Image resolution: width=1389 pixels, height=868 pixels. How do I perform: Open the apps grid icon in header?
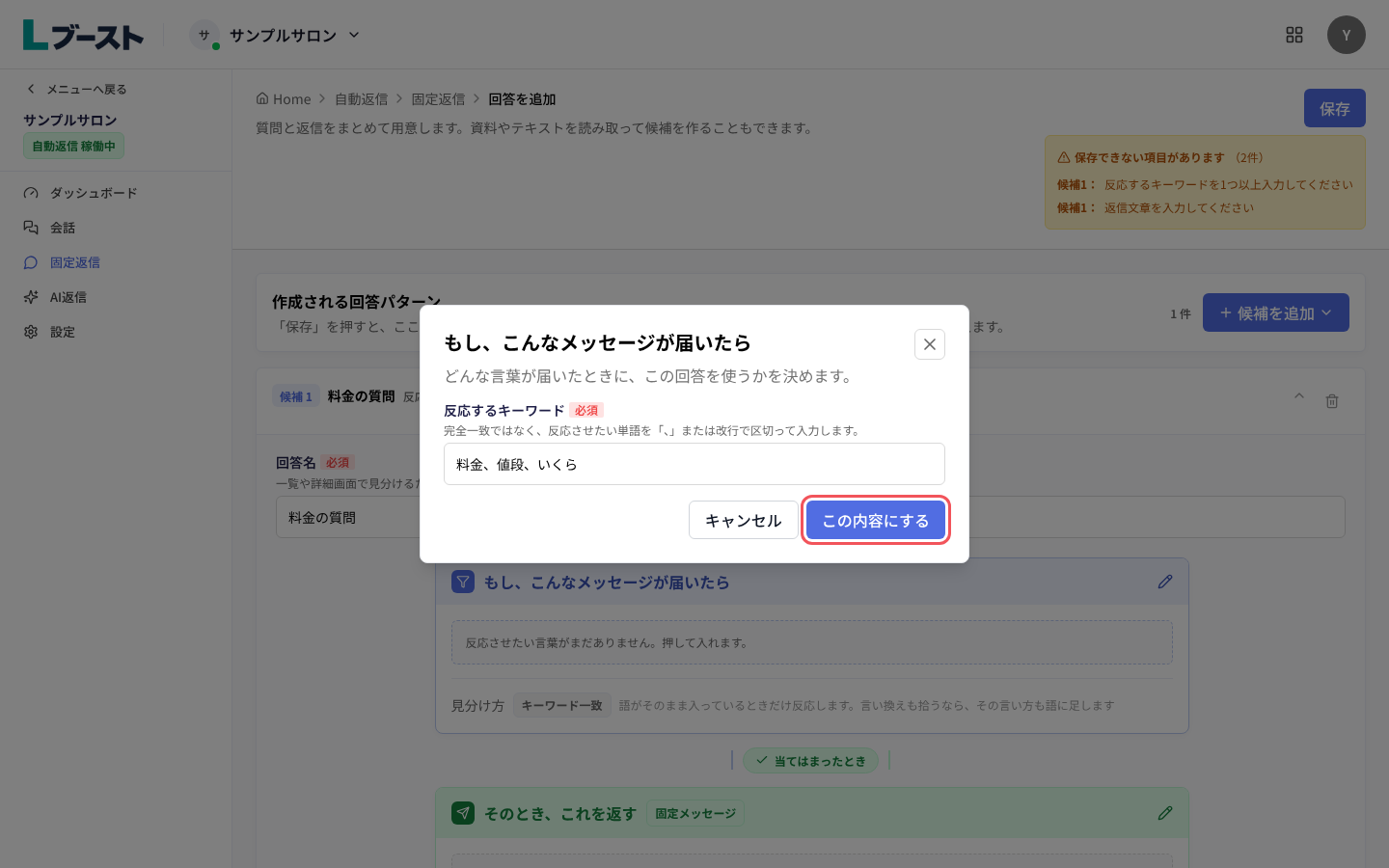(1294, 35)
